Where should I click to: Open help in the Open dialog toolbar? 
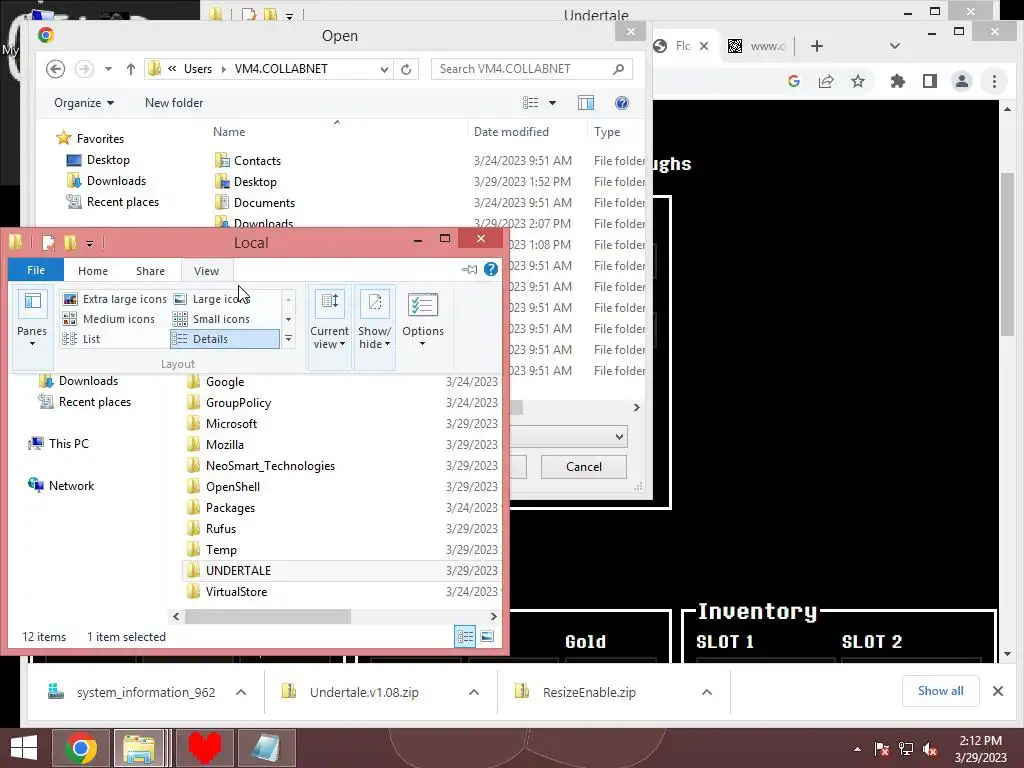[622, 103]
